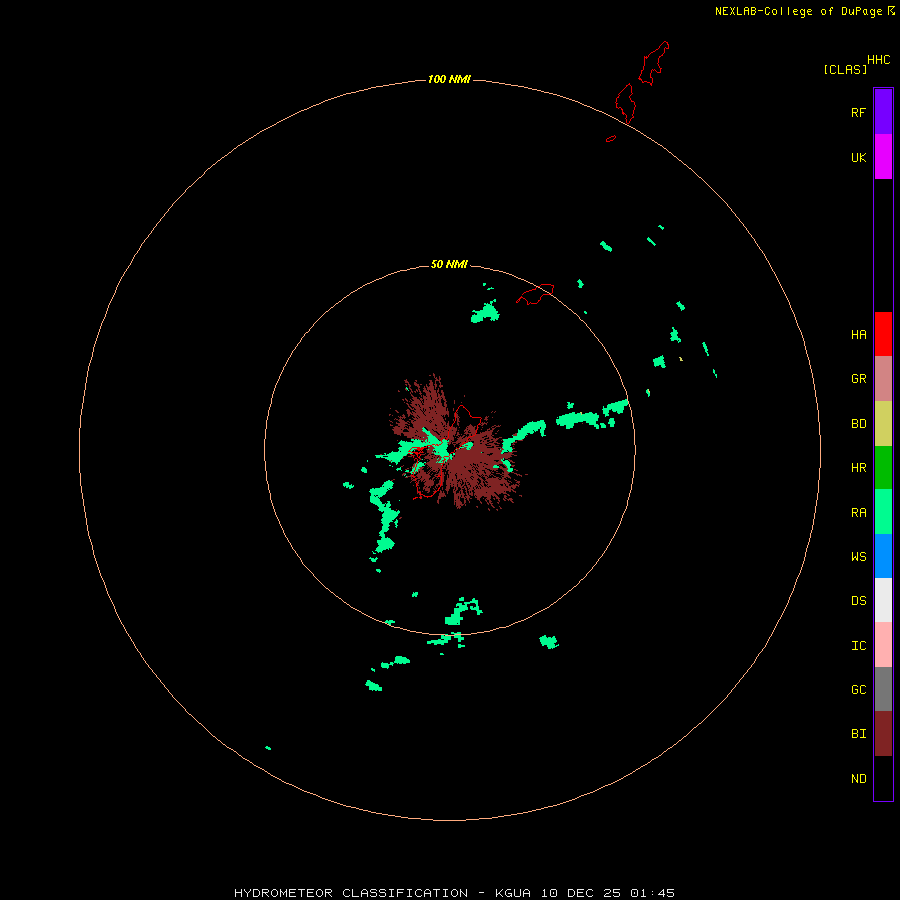Image resolution: width=900 pixels, height=900 pixels.
Task: Select the IC light pink legend swatch
Action: pyautogui.click(x=883, y=645)
